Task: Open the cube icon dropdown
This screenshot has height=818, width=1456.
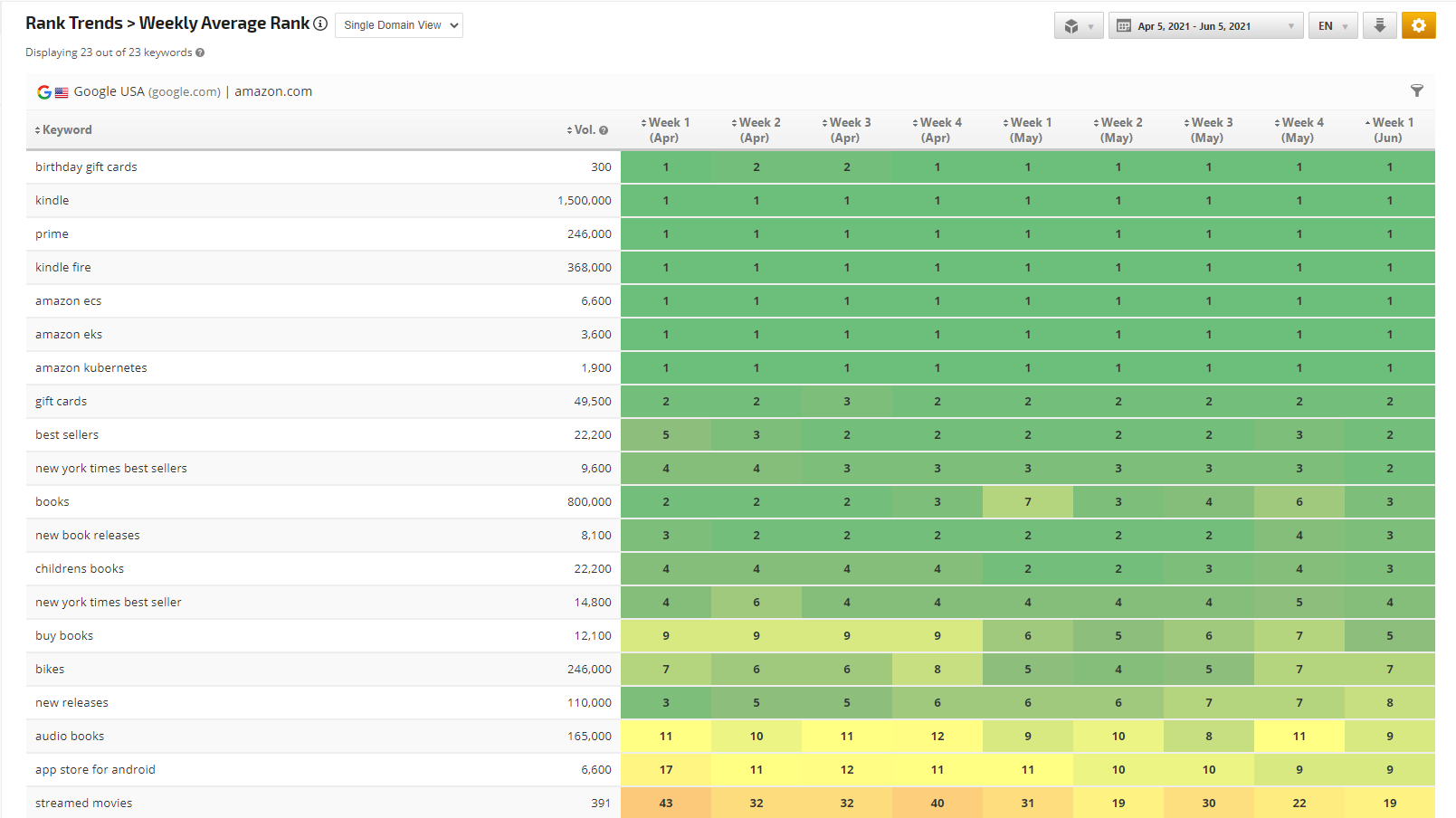Action: tap(1078, 26)
